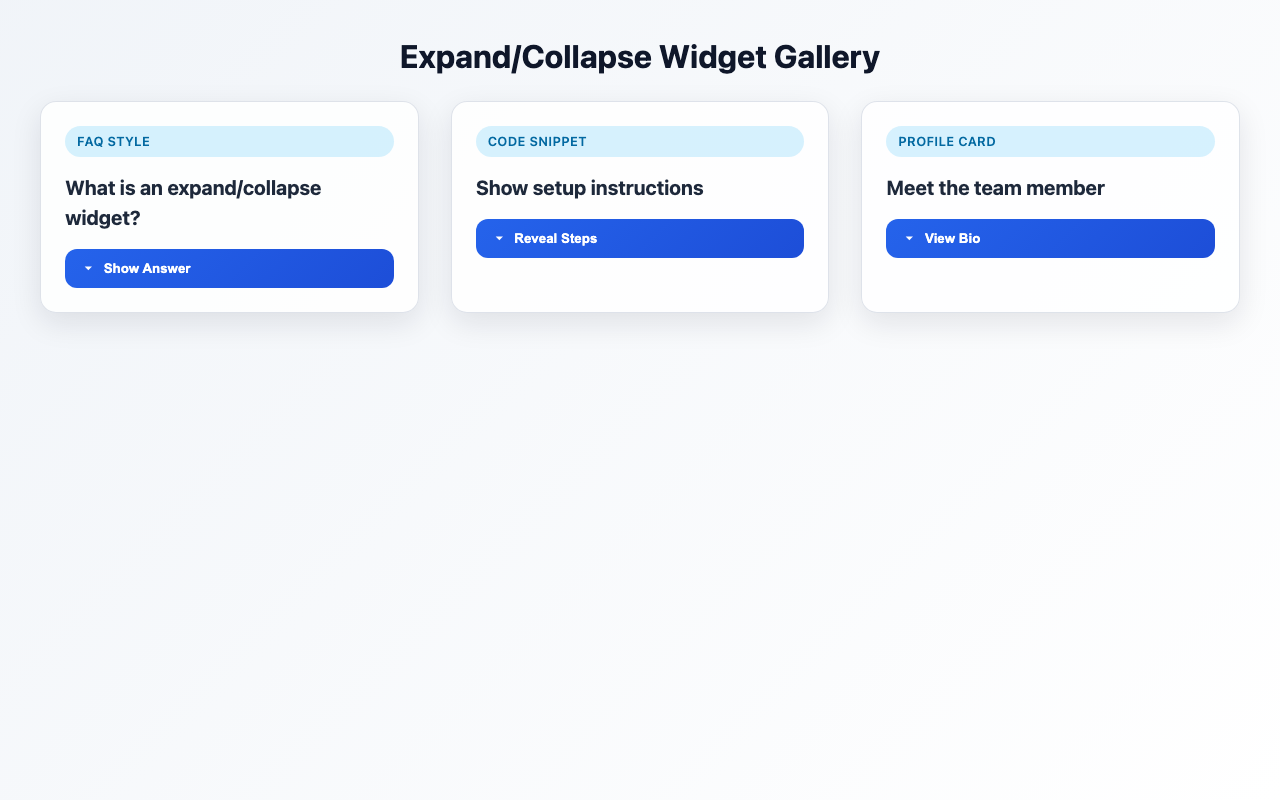Click the Expand/Collapse Widget Gallery page title
1280x800 pixels.
[639, 57]
